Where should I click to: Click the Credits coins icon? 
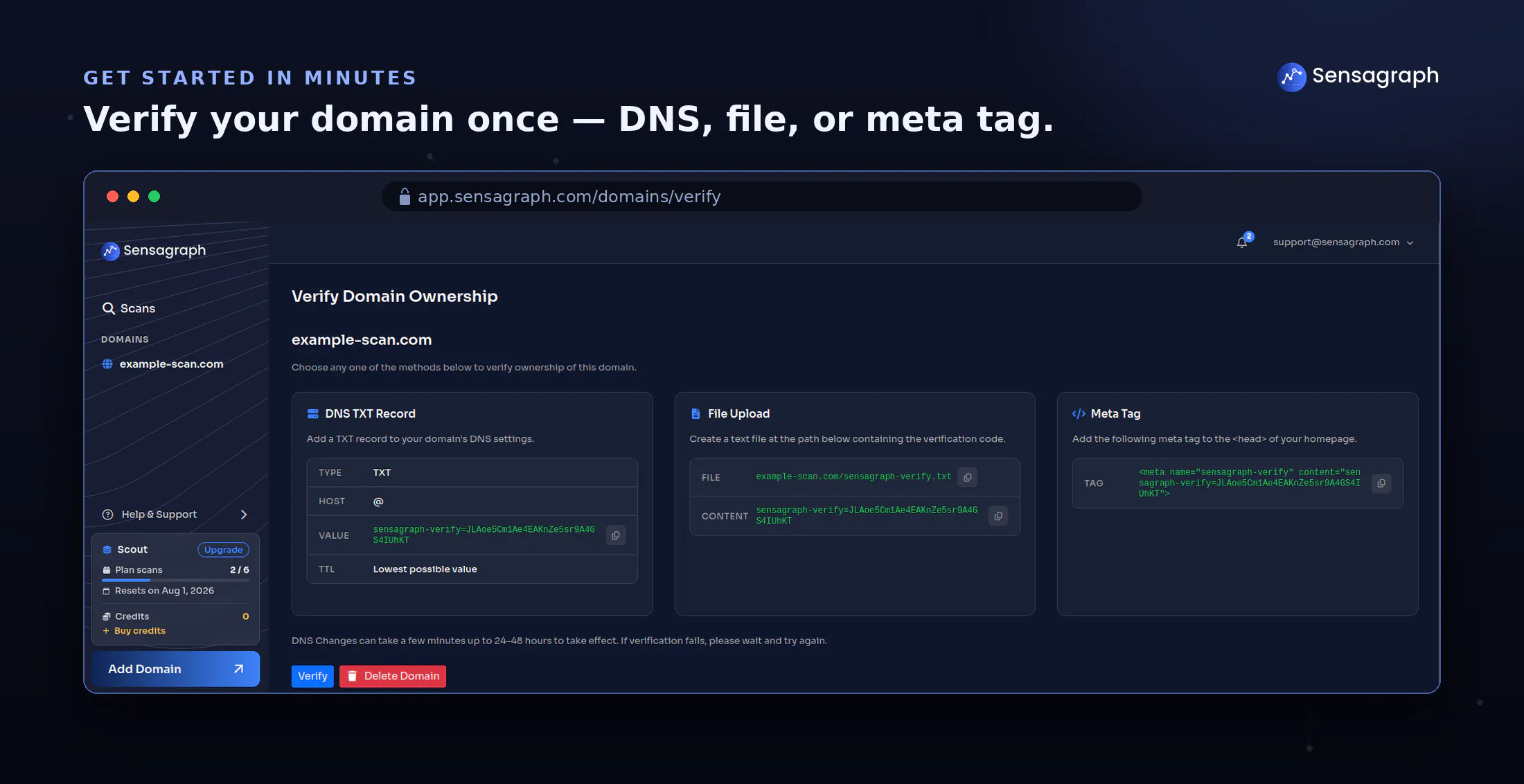coord(107,616)
